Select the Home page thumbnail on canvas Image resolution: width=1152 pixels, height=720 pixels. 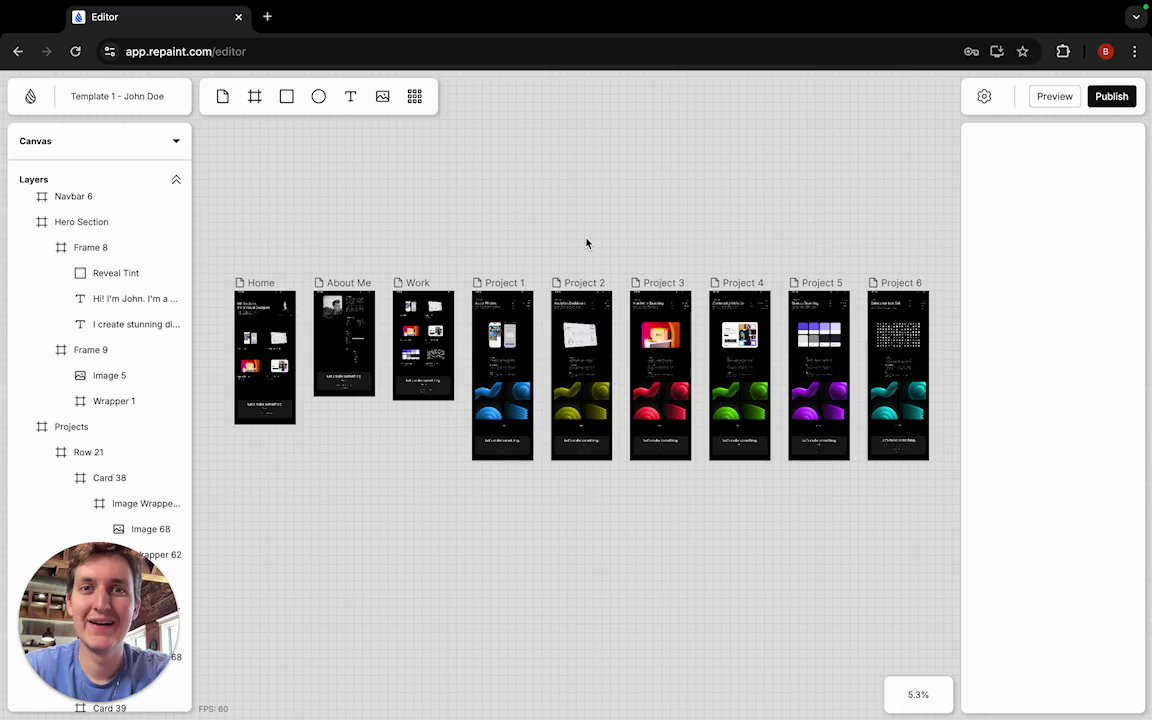(x=264, y=357)
